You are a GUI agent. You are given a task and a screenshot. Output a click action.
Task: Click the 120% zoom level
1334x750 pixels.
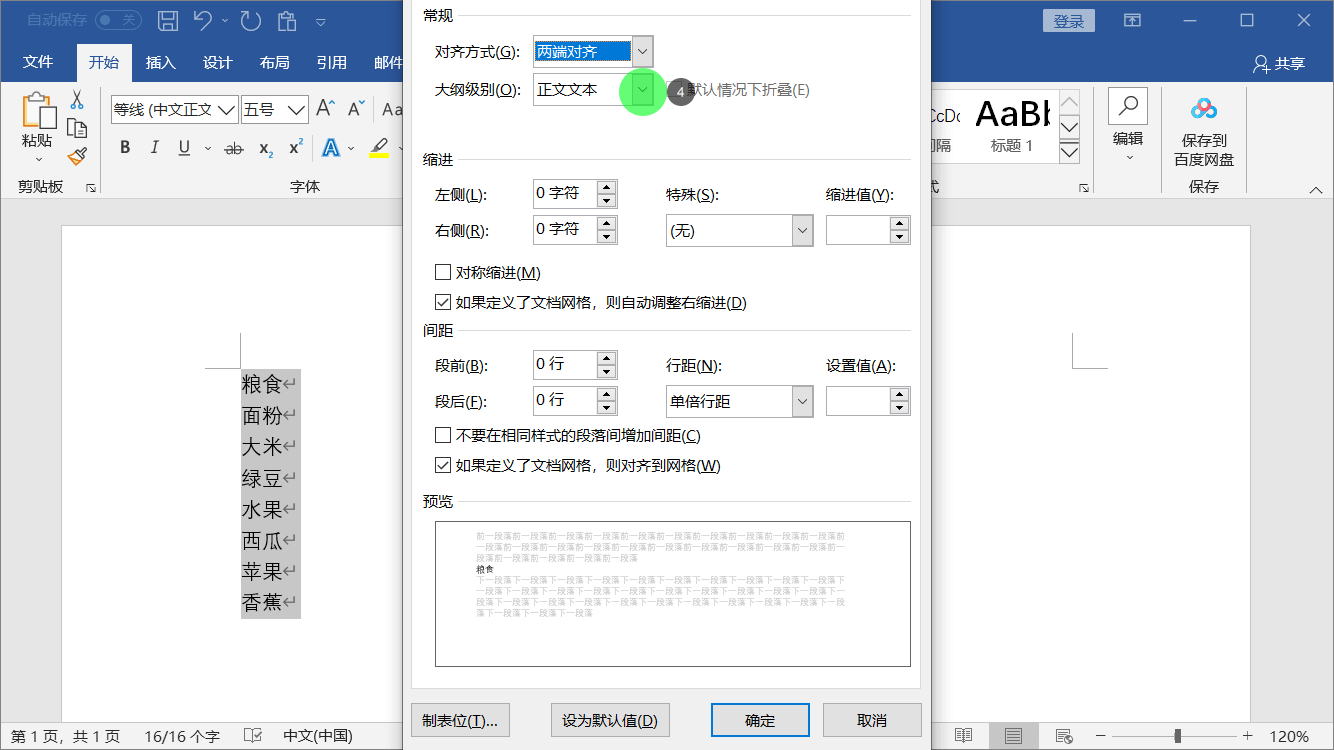1289,736
